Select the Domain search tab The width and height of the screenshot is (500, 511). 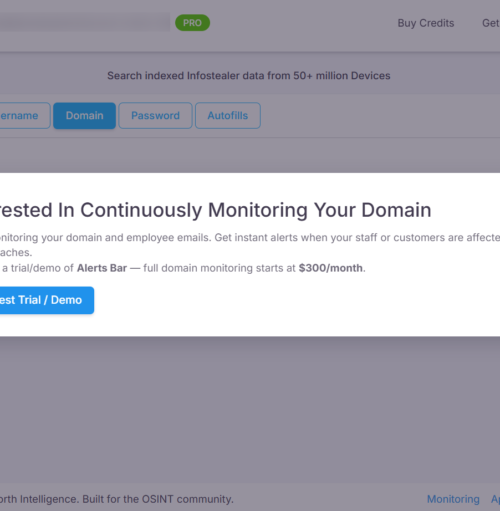pos(84,116)
